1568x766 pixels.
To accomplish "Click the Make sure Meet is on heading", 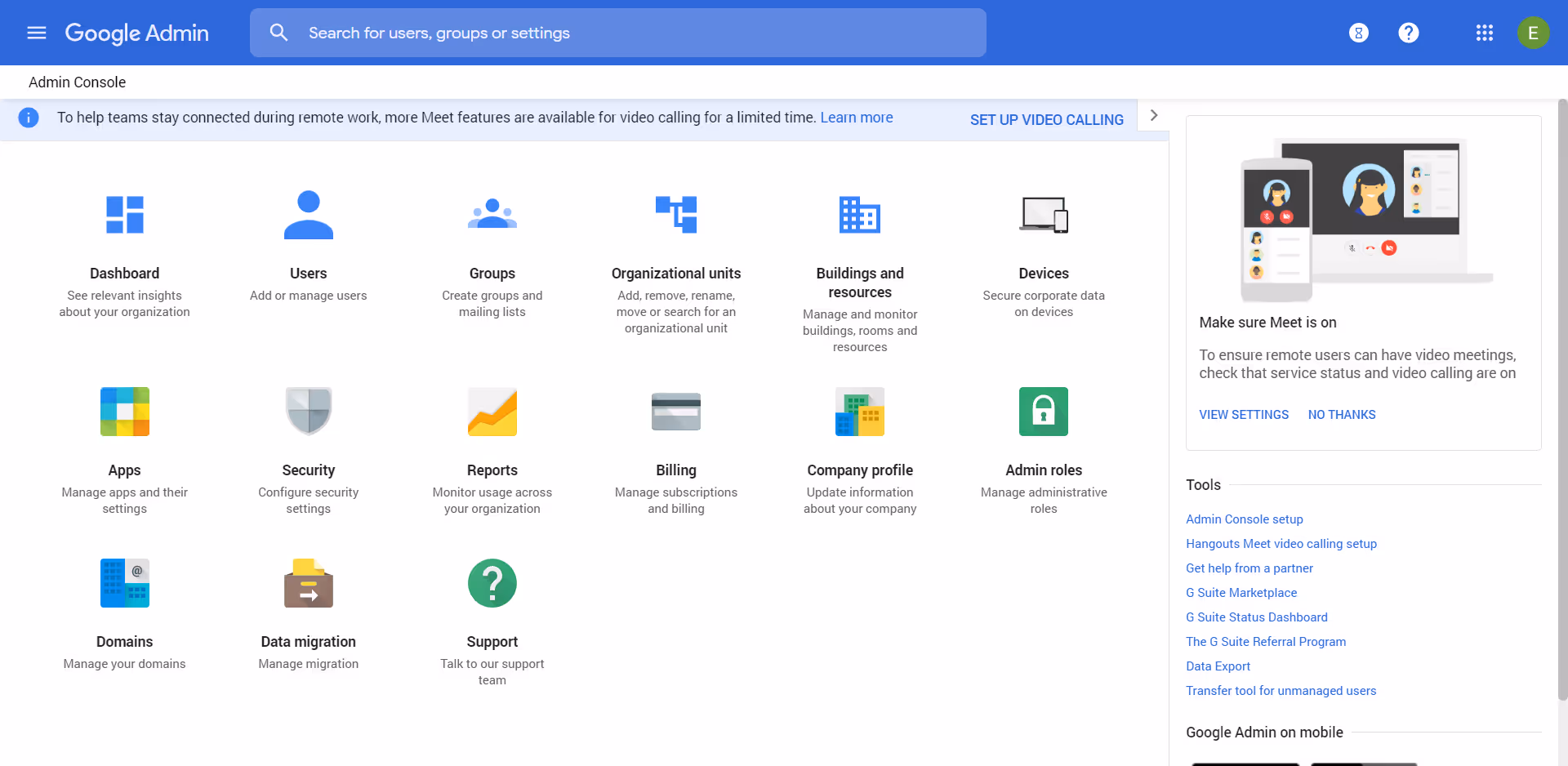I will click(x=1267, y=323).
